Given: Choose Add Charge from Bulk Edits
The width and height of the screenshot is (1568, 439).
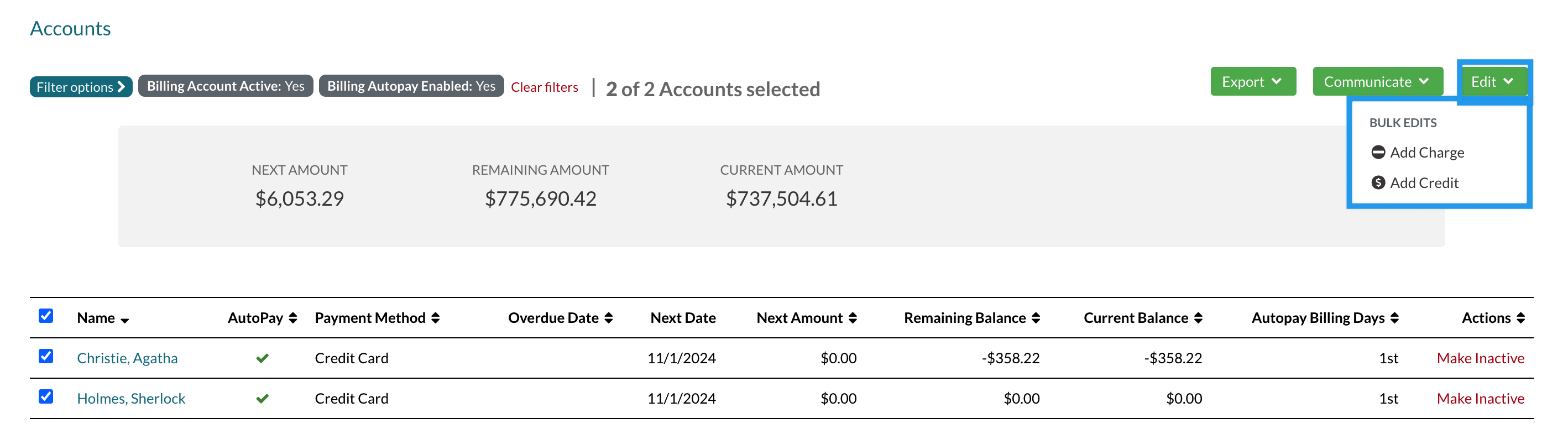Looking at the screenshot, I should click(1426, 152).
